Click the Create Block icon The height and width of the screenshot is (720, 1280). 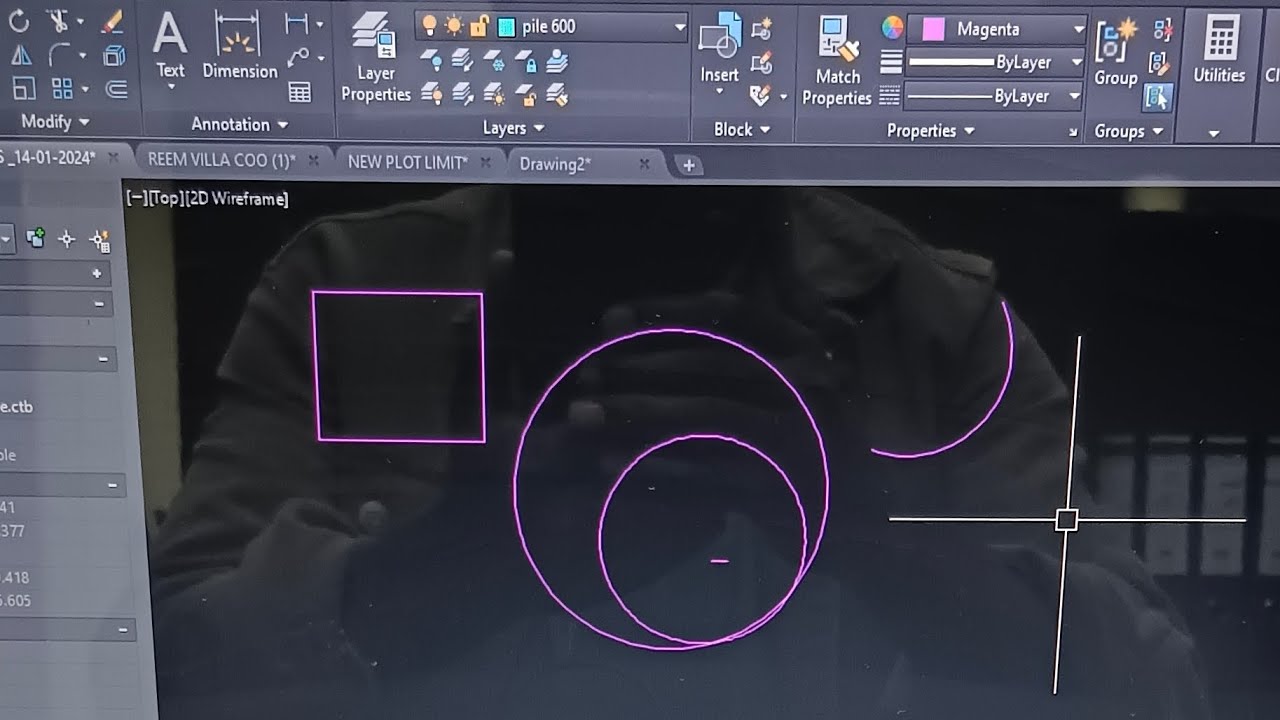coord(761,28)
